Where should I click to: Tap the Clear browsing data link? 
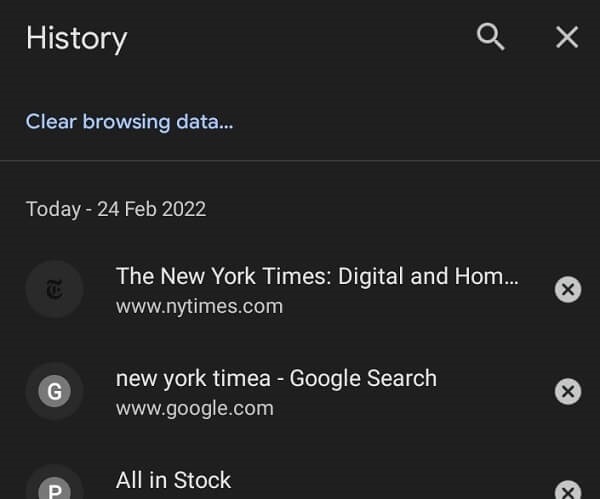pos(129,122)
